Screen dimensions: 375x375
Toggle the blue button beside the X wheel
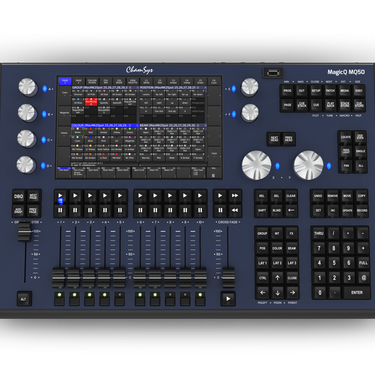(x=277, y=166)
